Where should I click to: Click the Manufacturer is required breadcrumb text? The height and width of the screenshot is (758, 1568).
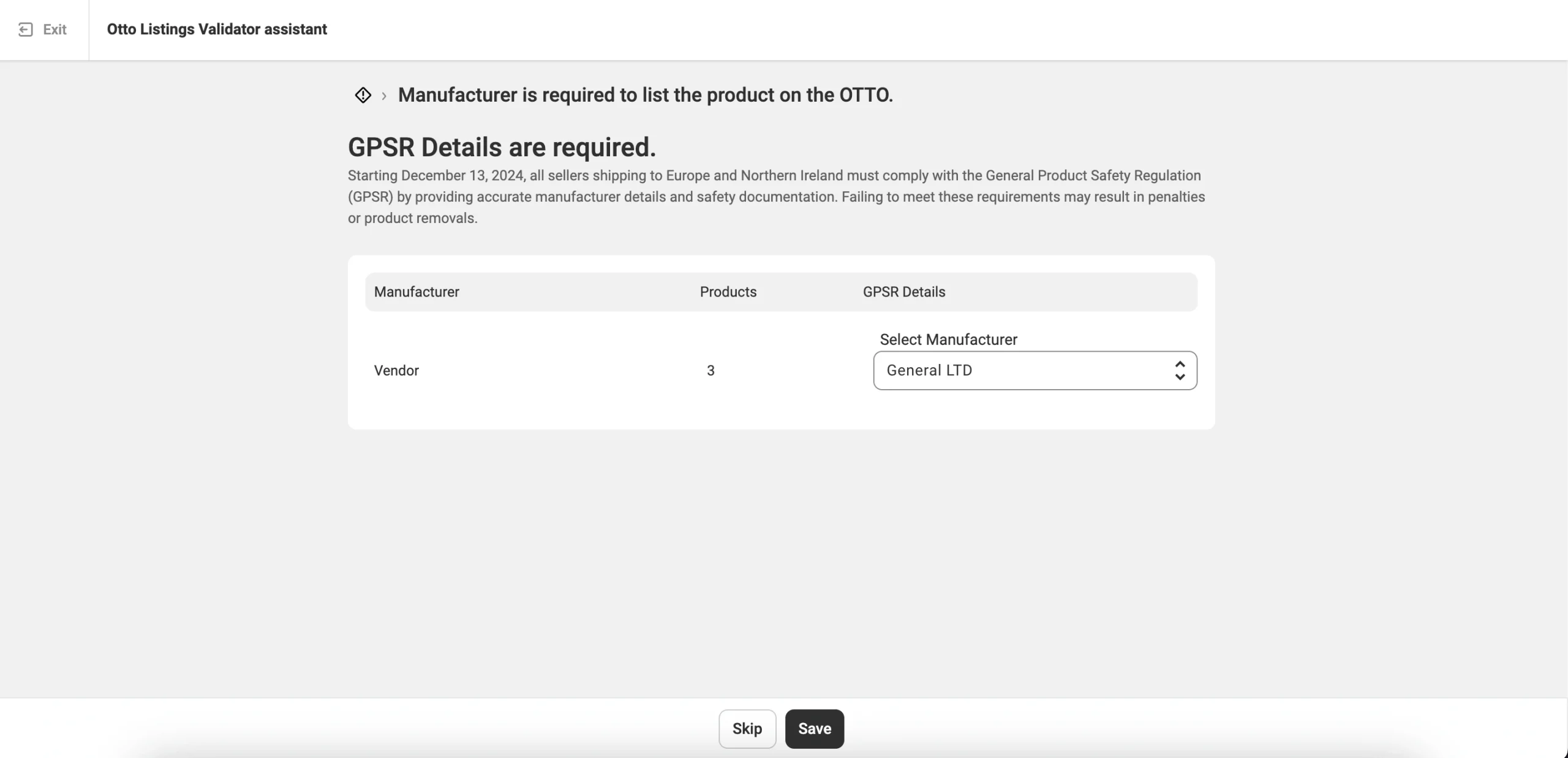pos(645,95)
